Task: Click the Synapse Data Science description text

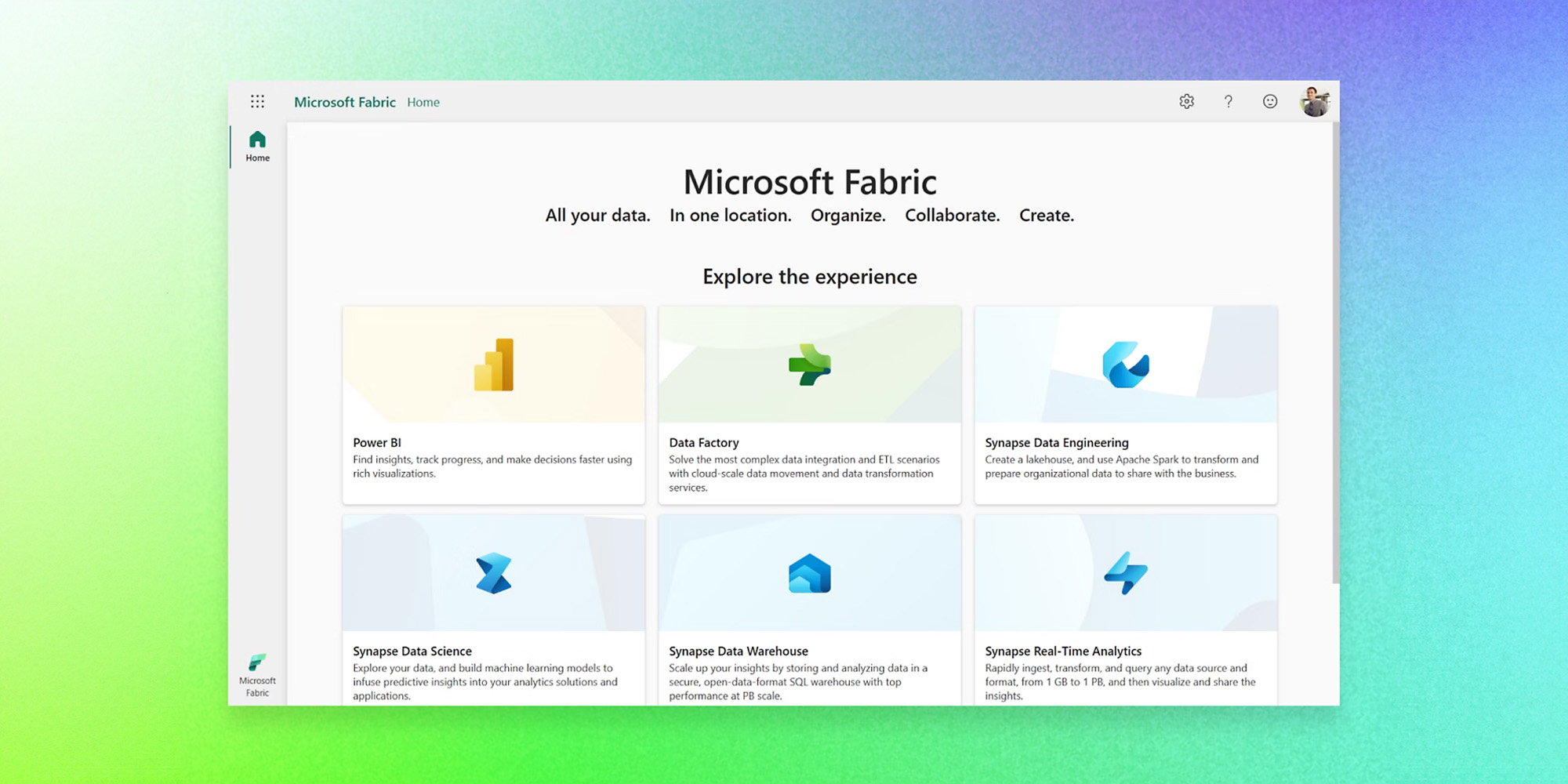Action: (x=485, y=682)
